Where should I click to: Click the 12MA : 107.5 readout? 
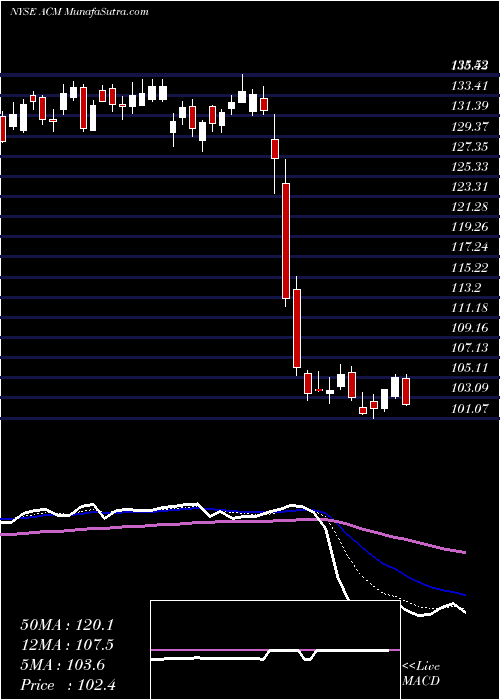click(67, 645)
